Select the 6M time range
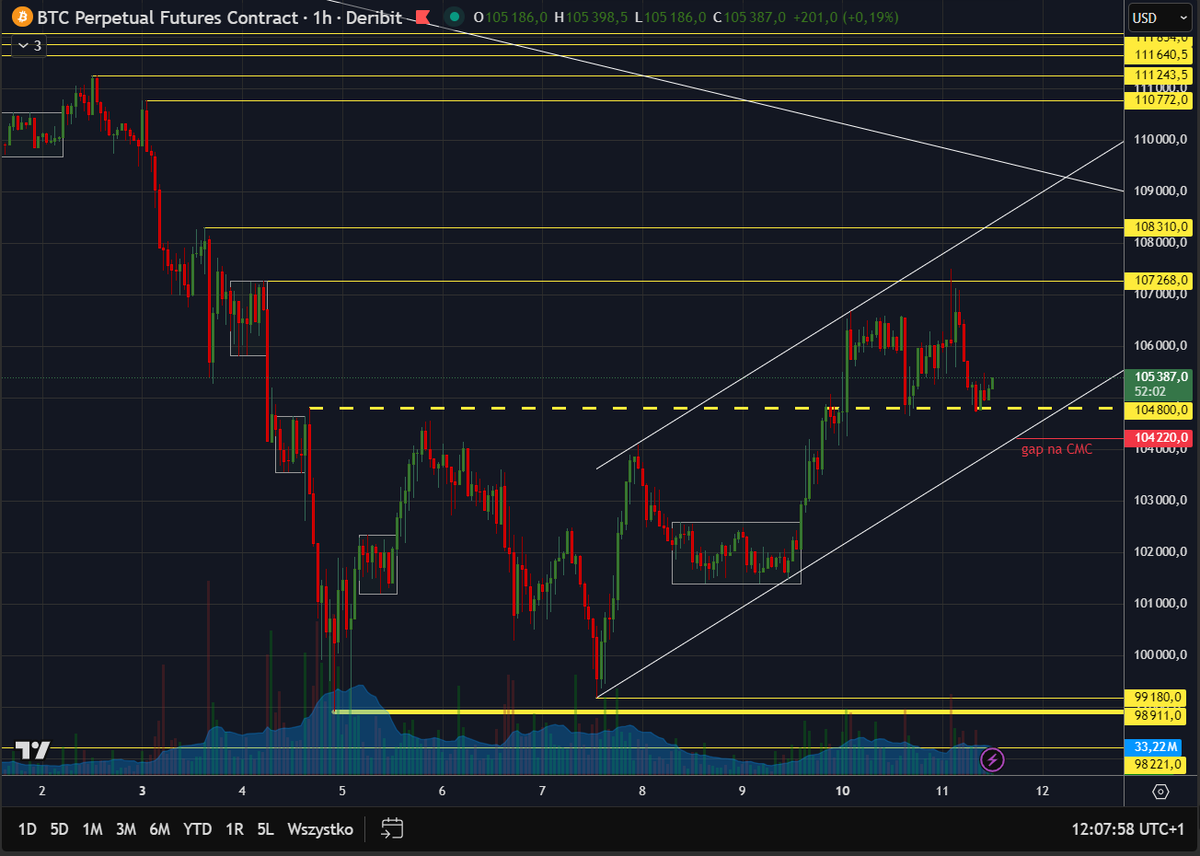1200x856 pixels. coord(159,829)
